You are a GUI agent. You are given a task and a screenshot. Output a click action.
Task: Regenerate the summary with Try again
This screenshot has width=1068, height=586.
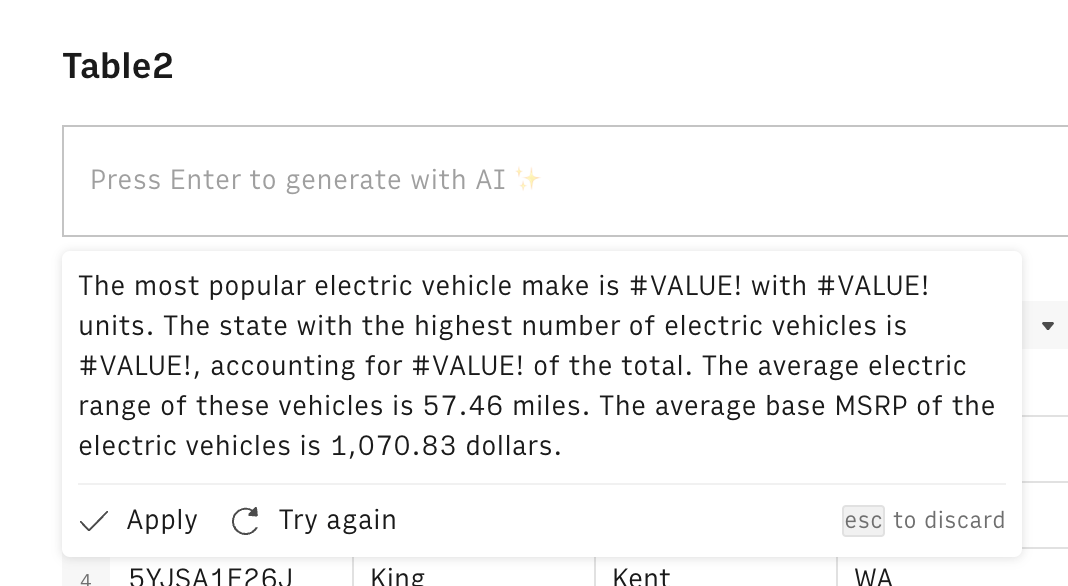[340, 520]
